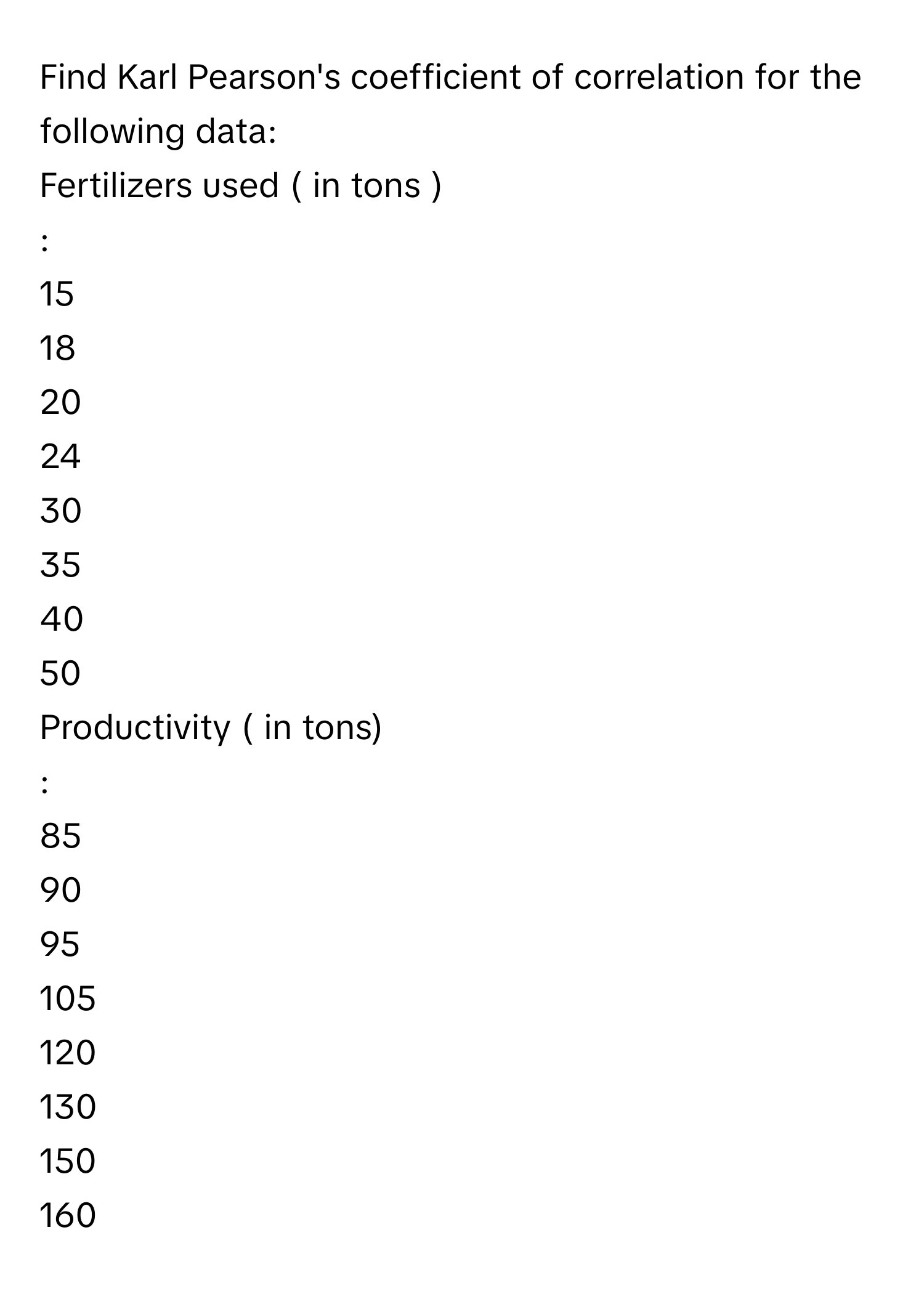Click the productivity value 120
The width and height of the screenshot is (924, 1291).
(x=68, y=1053)
